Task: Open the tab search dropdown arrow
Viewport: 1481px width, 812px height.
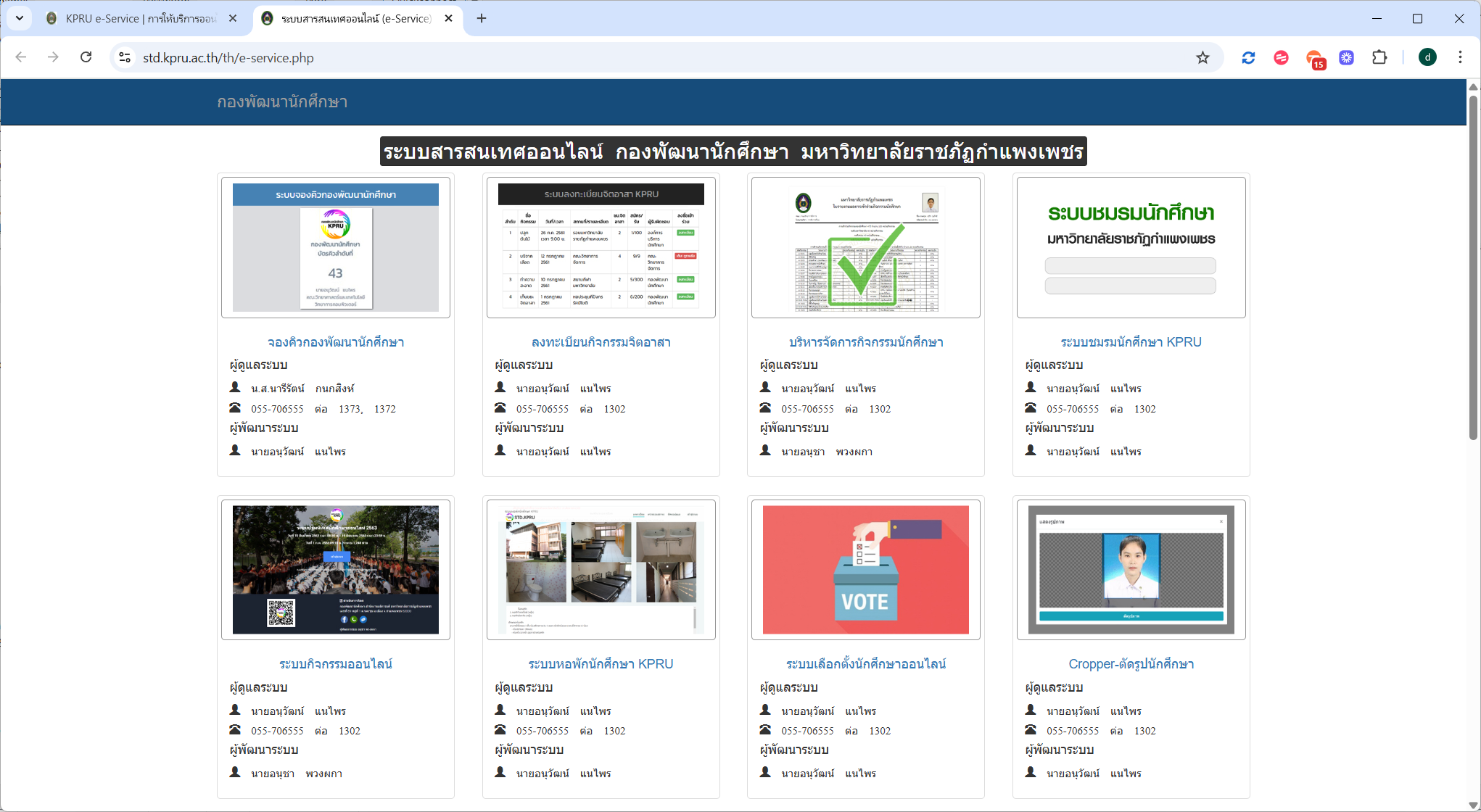Action: point(20,19)
